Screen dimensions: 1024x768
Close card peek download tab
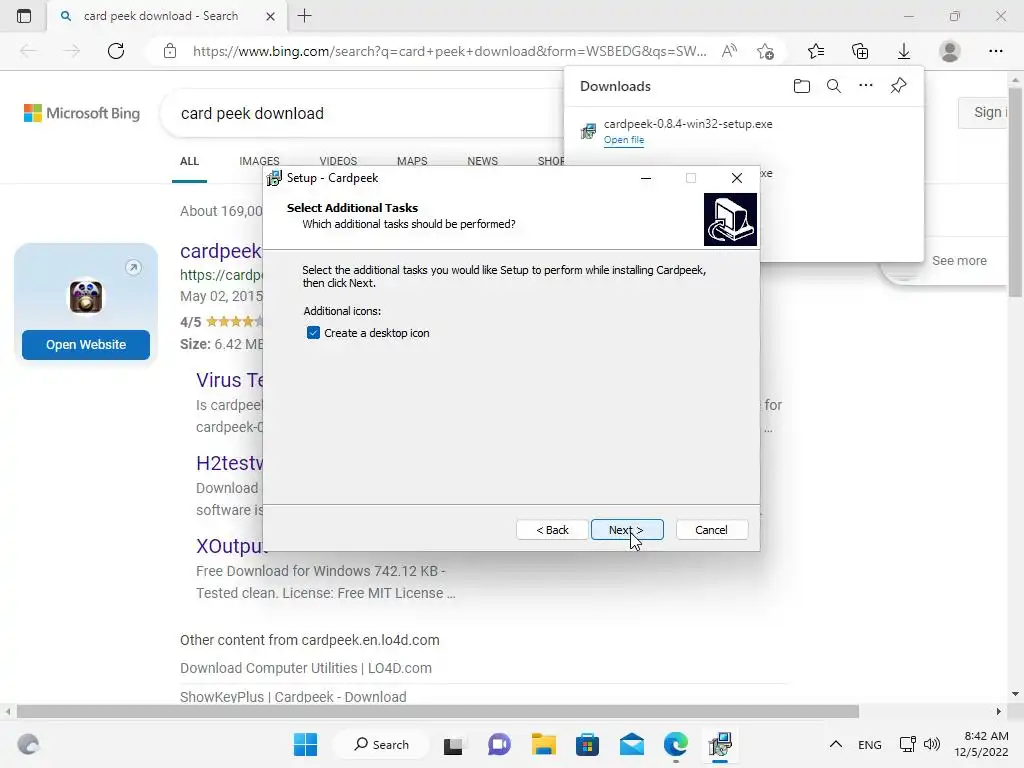point(270,16)
